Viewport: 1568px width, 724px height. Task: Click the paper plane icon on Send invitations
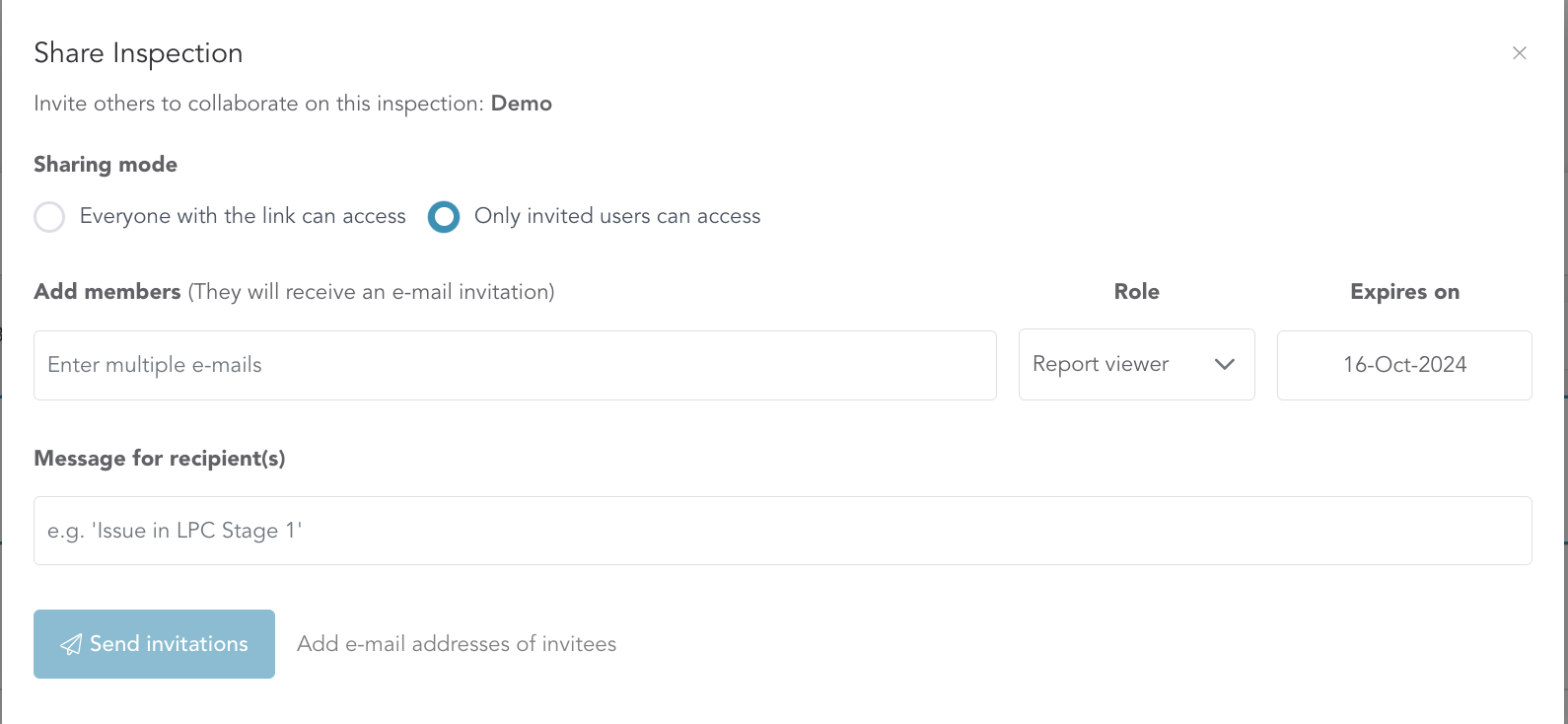coord(71,645)
